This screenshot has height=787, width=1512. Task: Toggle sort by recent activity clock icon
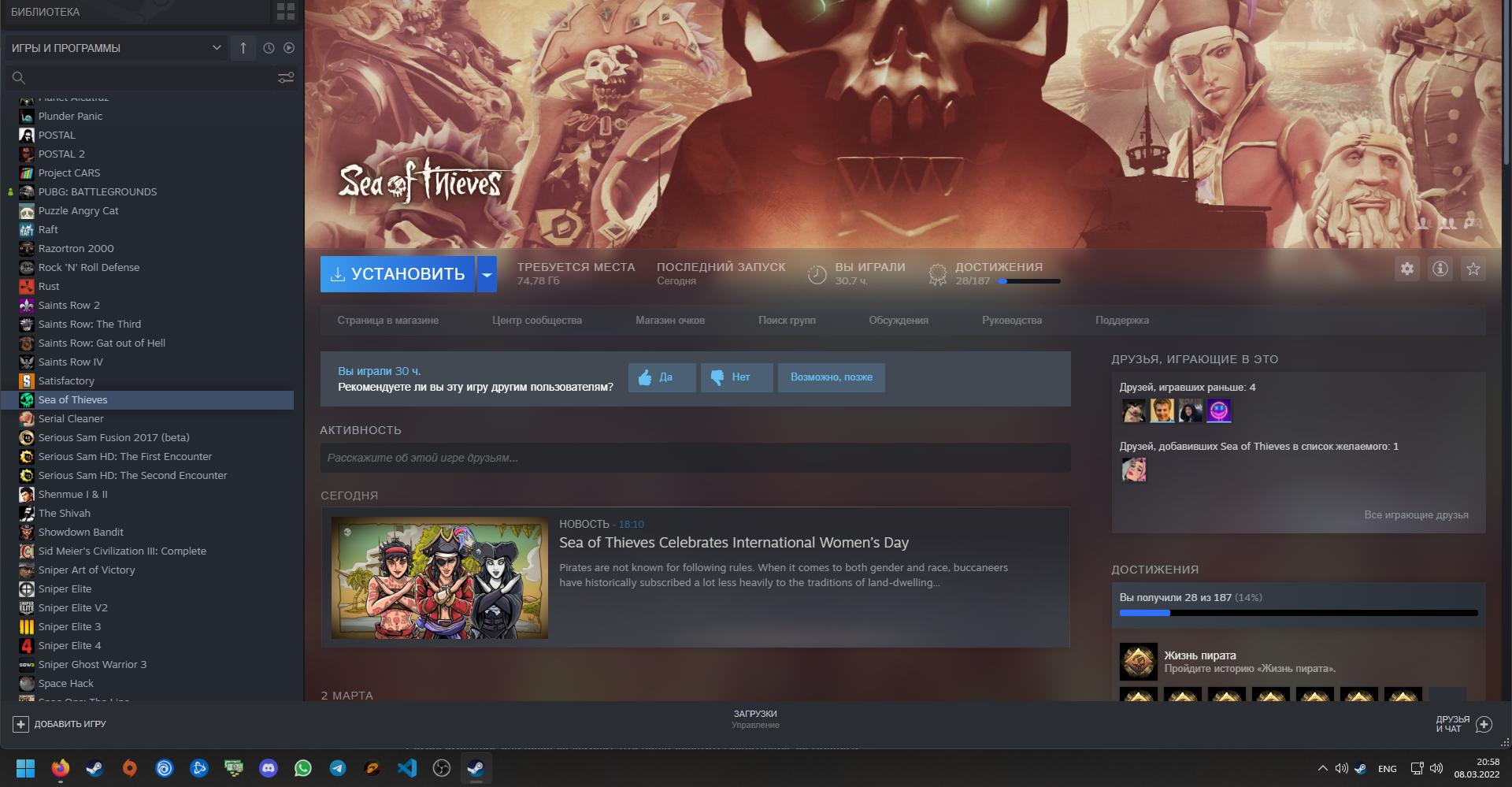pyautogui.click(x=269, y=48)
